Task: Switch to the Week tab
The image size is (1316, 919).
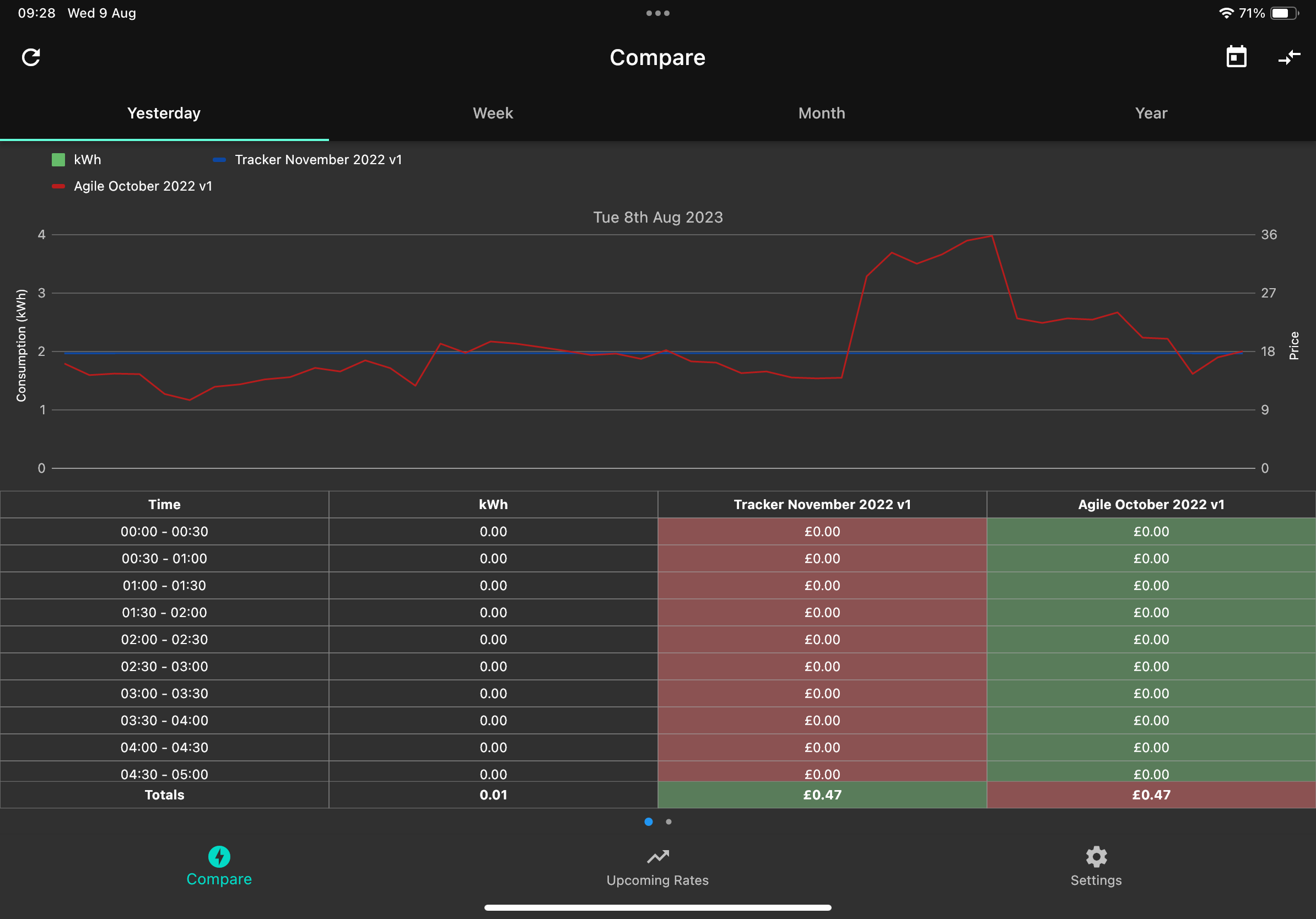Action: click(x=493, y=113)
